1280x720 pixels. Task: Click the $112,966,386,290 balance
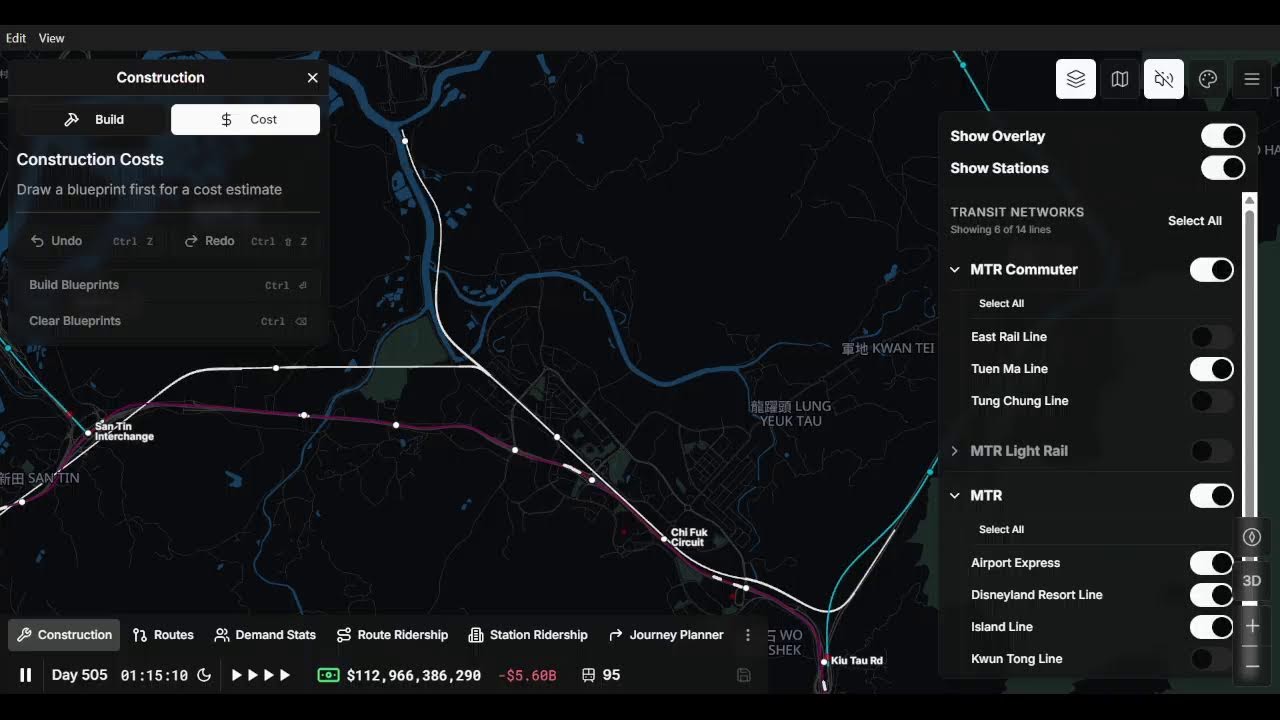click(414, 675)
